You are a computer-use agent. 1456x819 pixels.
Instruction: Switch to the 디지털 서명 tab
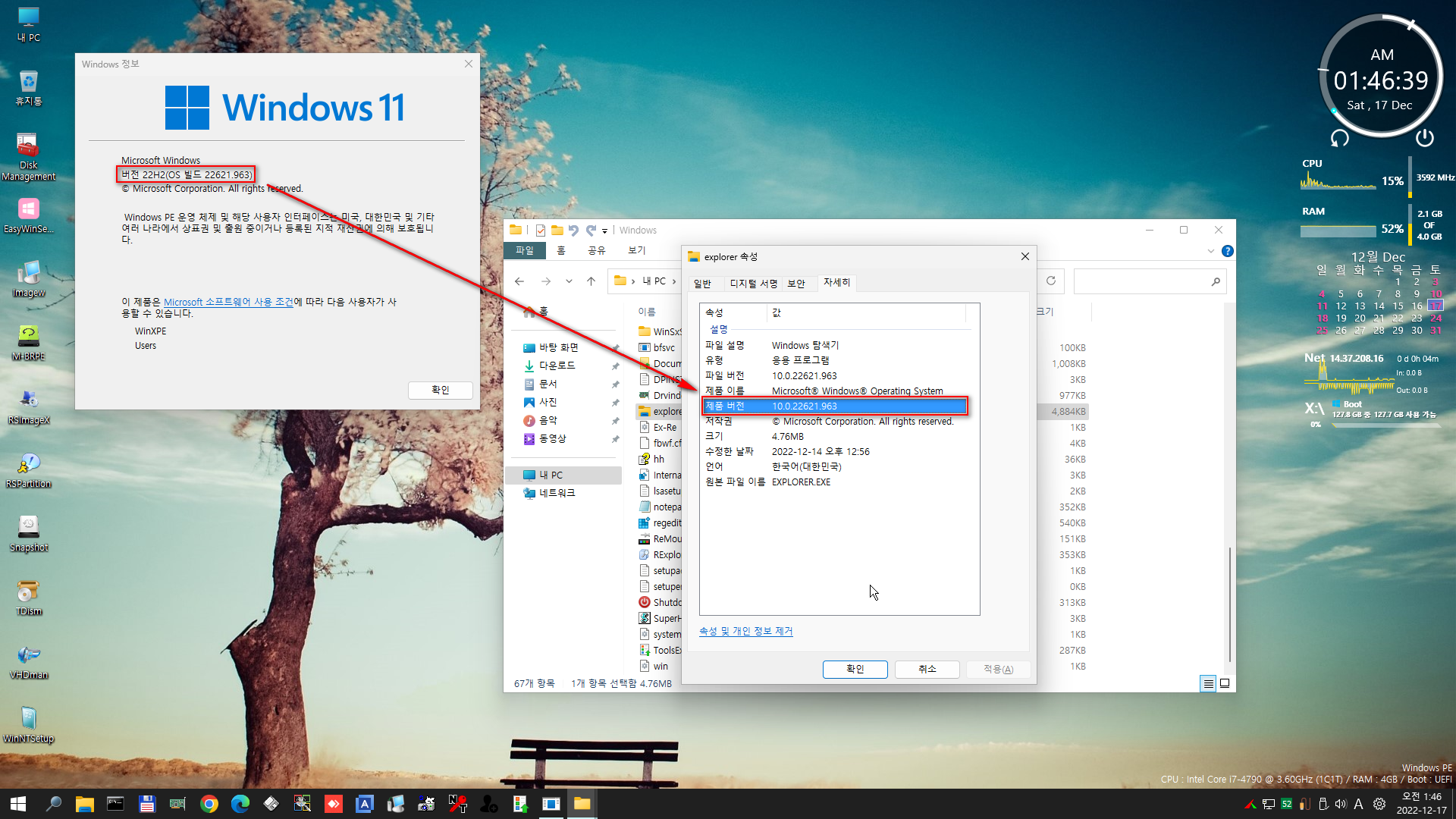(754, 284)
